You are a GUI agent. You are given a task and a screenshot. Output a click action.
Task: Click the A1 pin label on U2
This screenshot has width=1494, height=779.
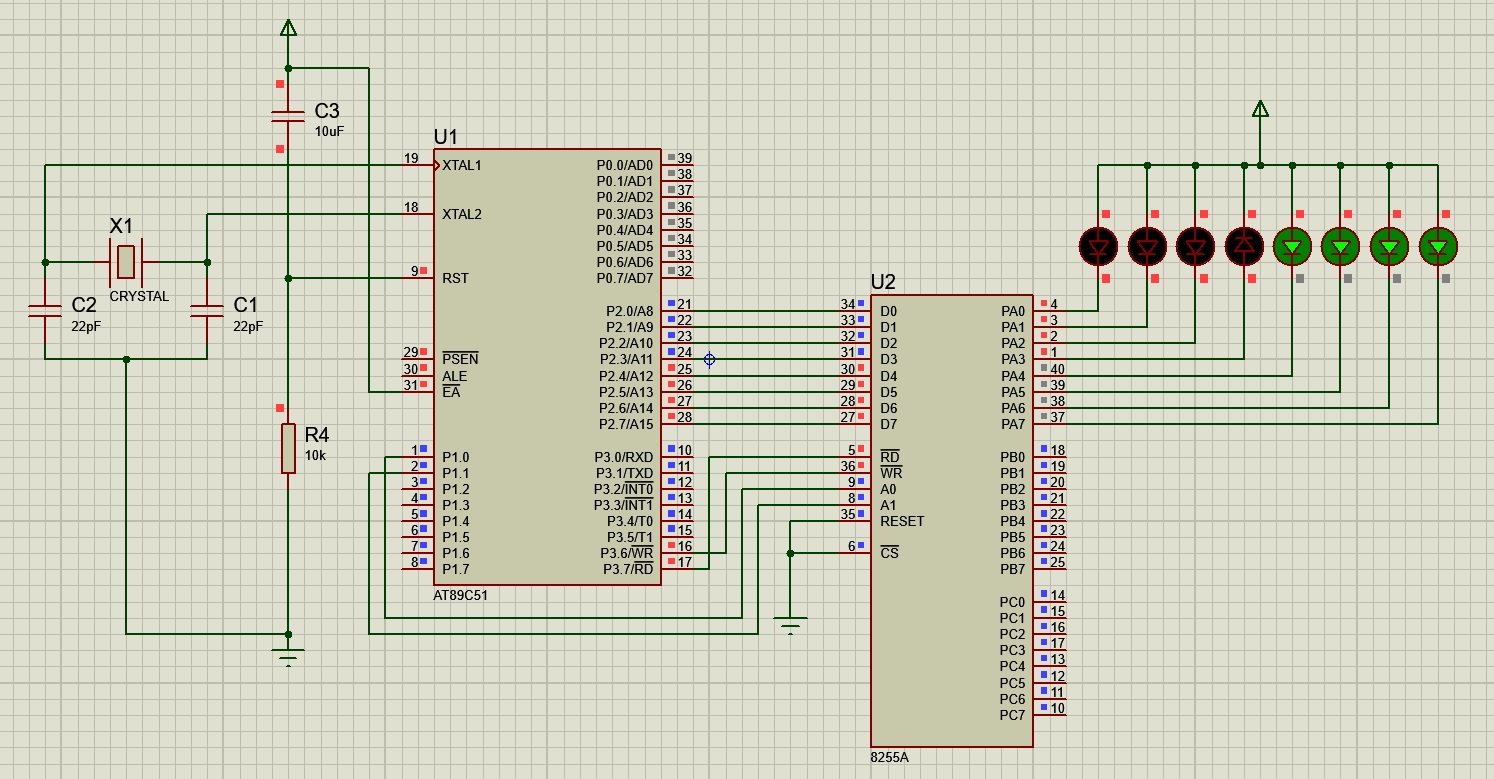click(888, 505)
